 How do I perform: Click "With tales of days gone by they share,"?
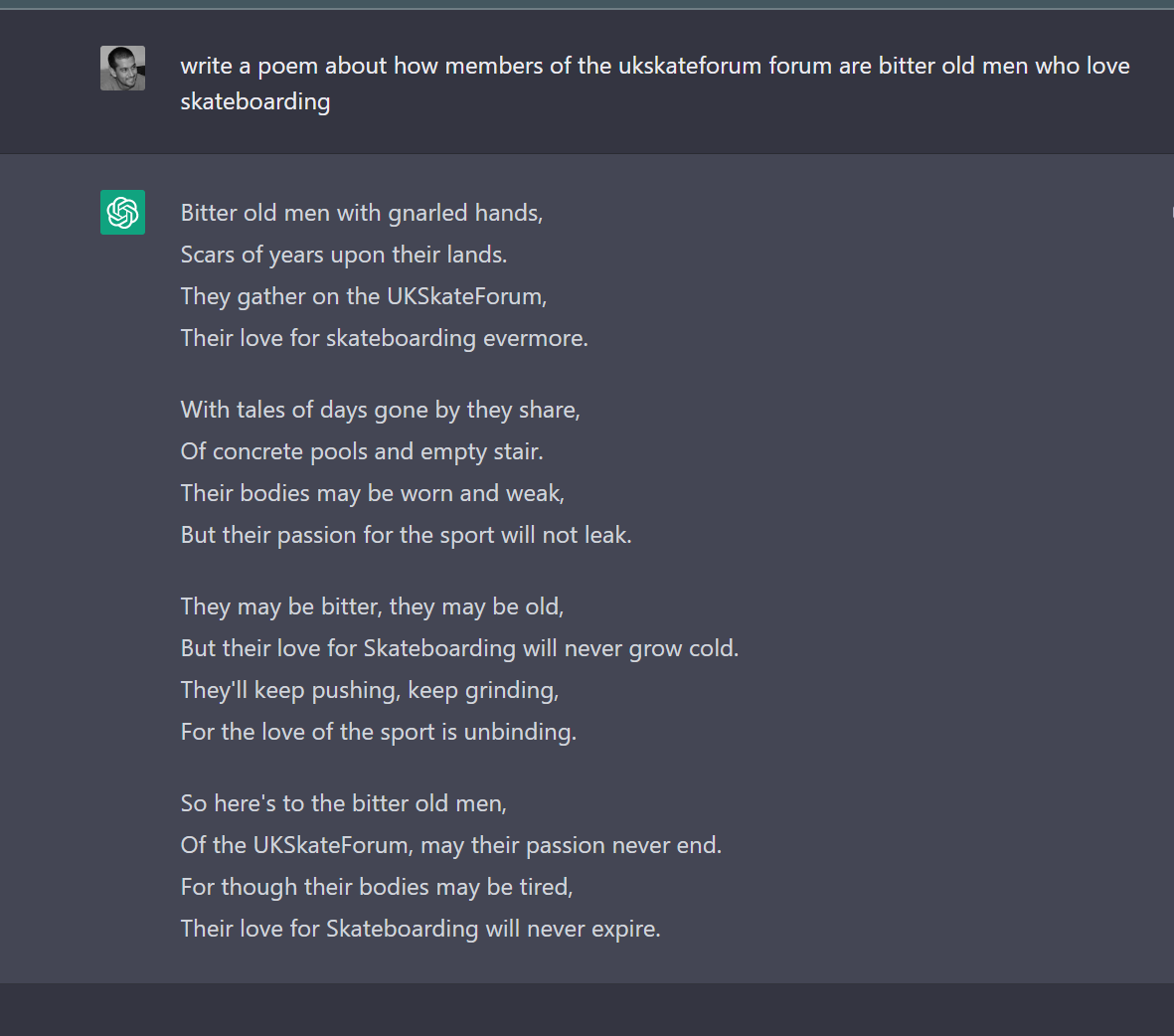pyautogui.click(x=381, y=410)
